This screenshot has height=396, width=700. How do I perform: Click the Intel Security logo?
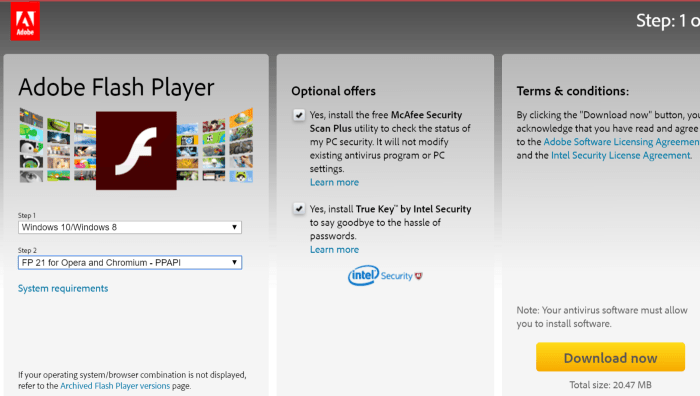[x=385, y=275]
